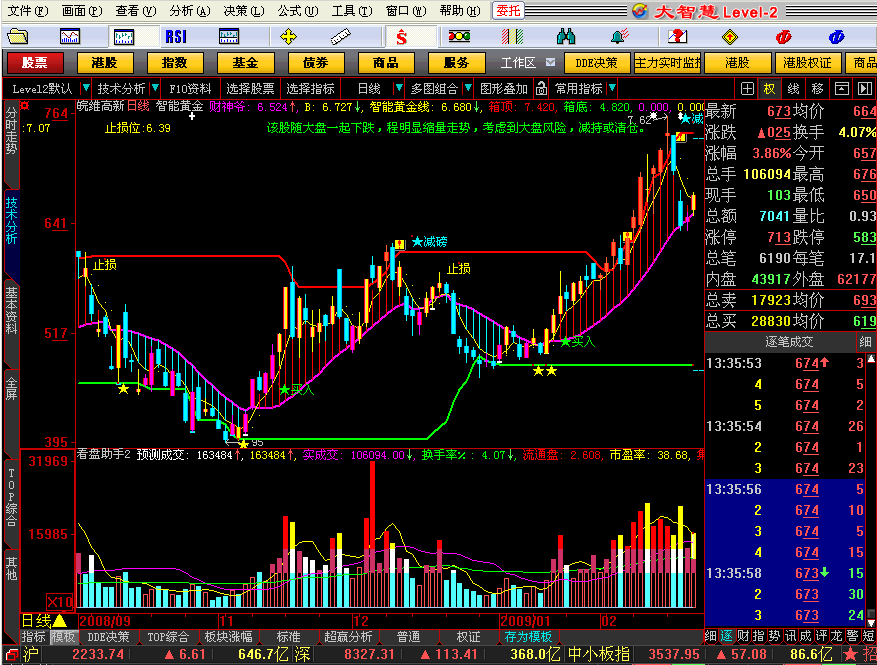Open the multi-chart panel icon
Viewport: 877px width, 665px height.
(x=229, y=37)
